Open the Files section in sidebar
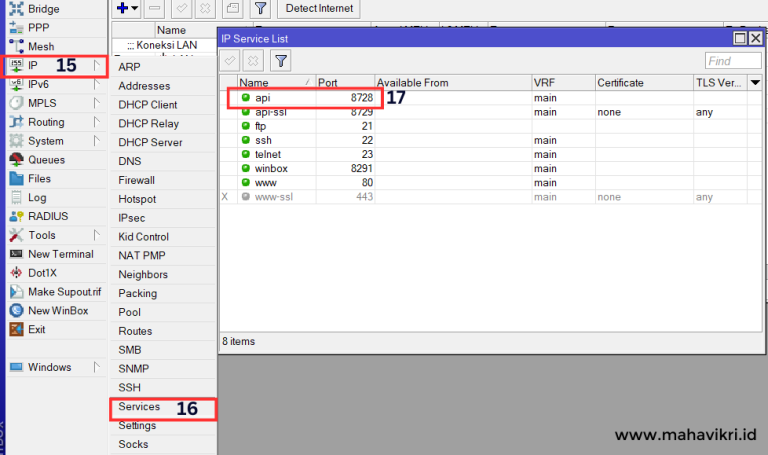 39,179
